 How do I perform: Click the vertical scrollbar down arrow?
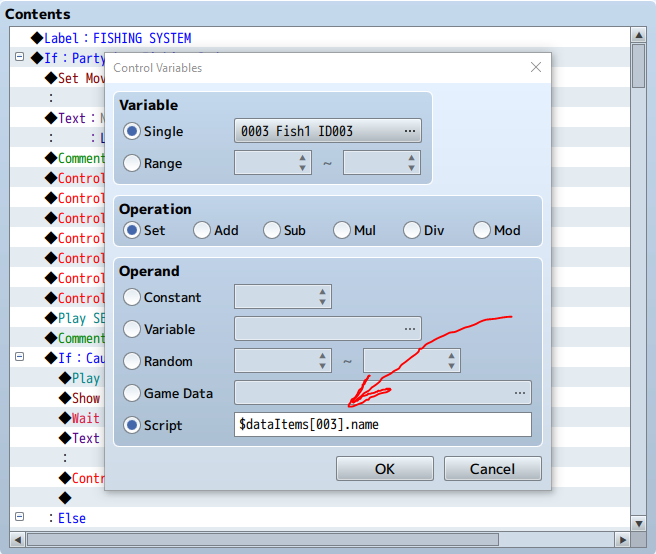point(639,523)
